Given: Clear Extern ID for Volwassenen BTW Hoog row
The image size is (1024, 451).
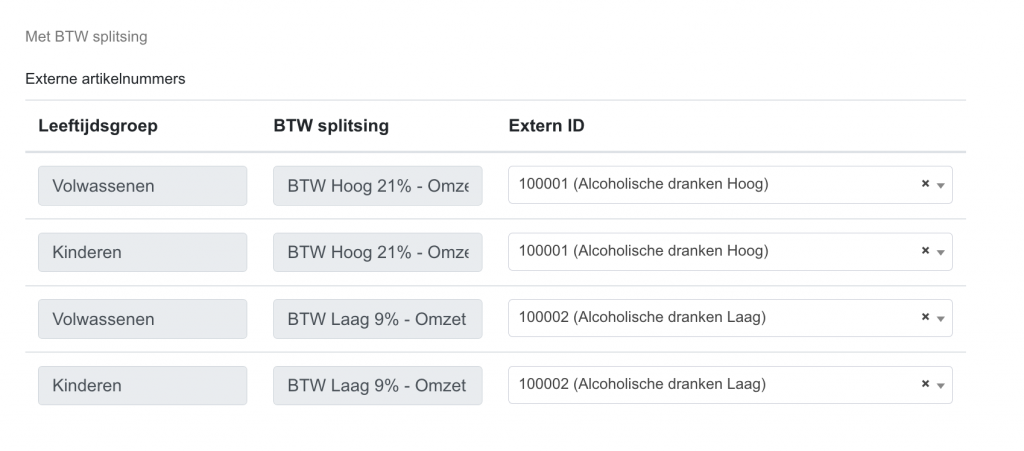Looking at the screenshot, I should [925, 185].
